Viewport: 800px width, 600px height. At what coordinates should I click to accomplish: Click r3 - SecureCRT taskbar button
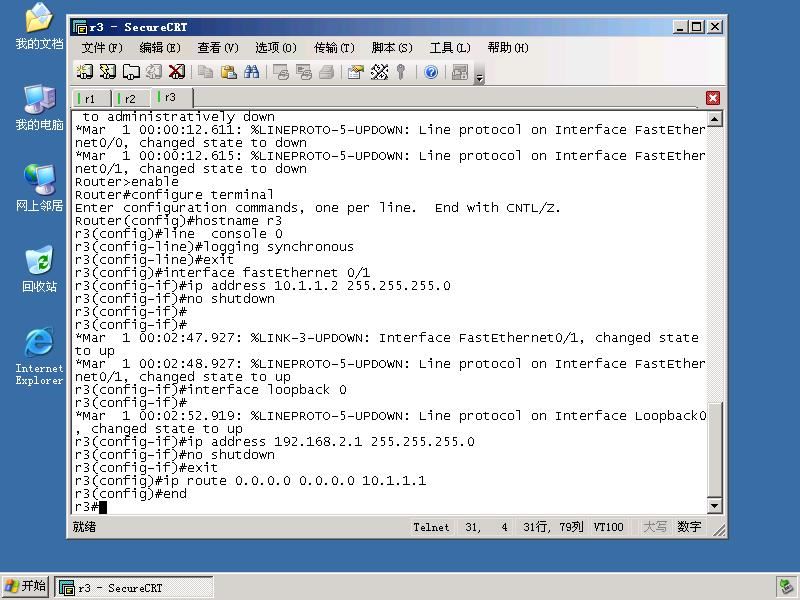(134, 588)
